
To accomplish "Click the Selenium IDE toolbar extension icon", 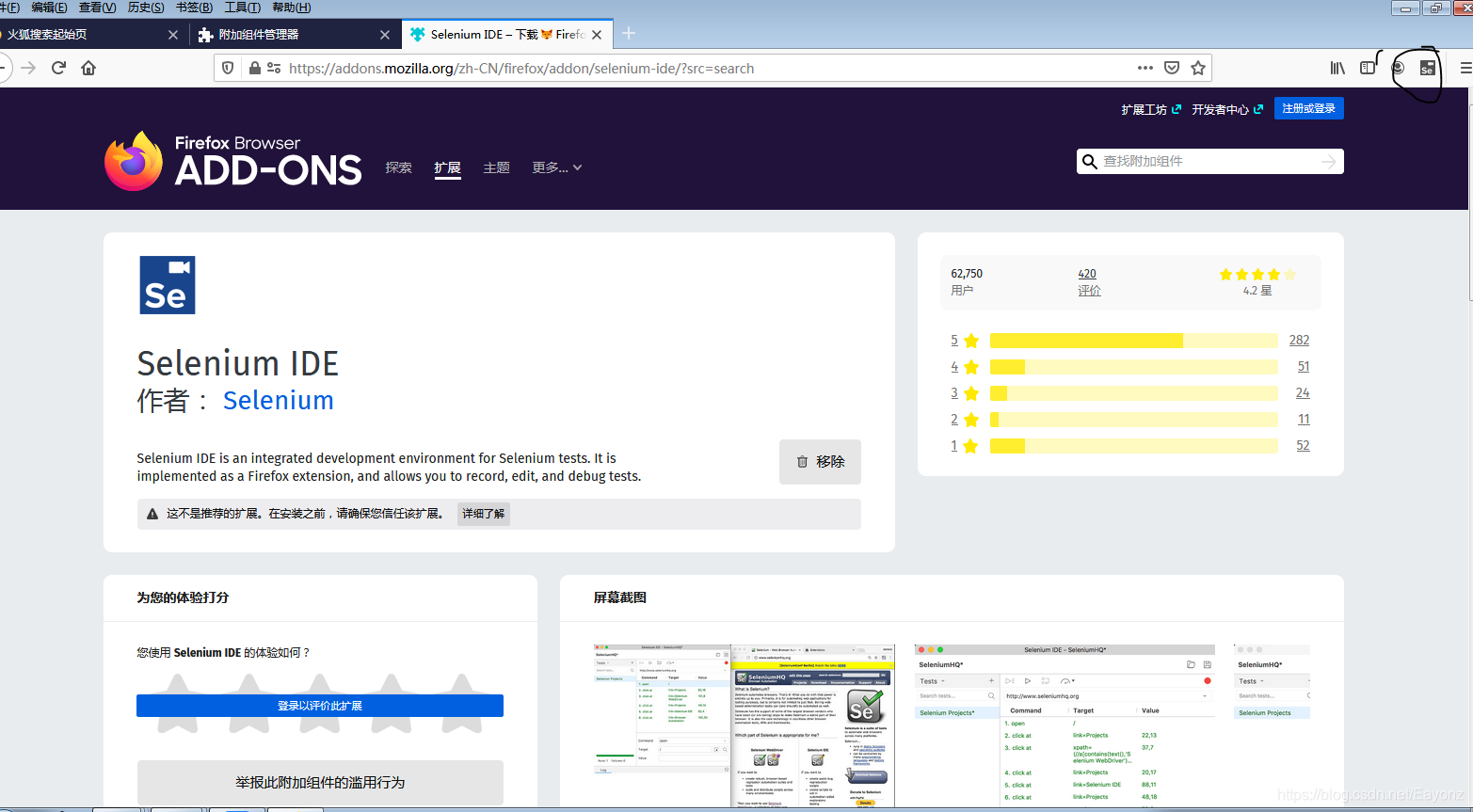I will tap(1427, 68).
